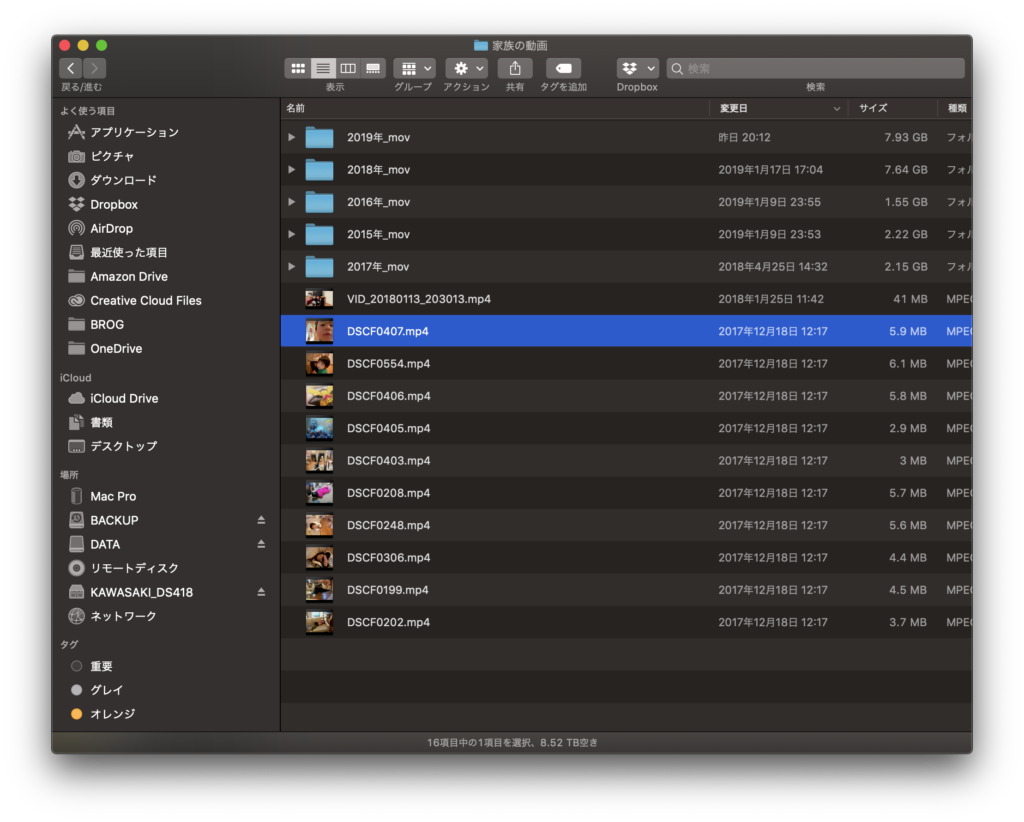Viewport: 1024px width, 822px height.
Task: Open the Group-by dropdown
Action: tap(413, 68)
